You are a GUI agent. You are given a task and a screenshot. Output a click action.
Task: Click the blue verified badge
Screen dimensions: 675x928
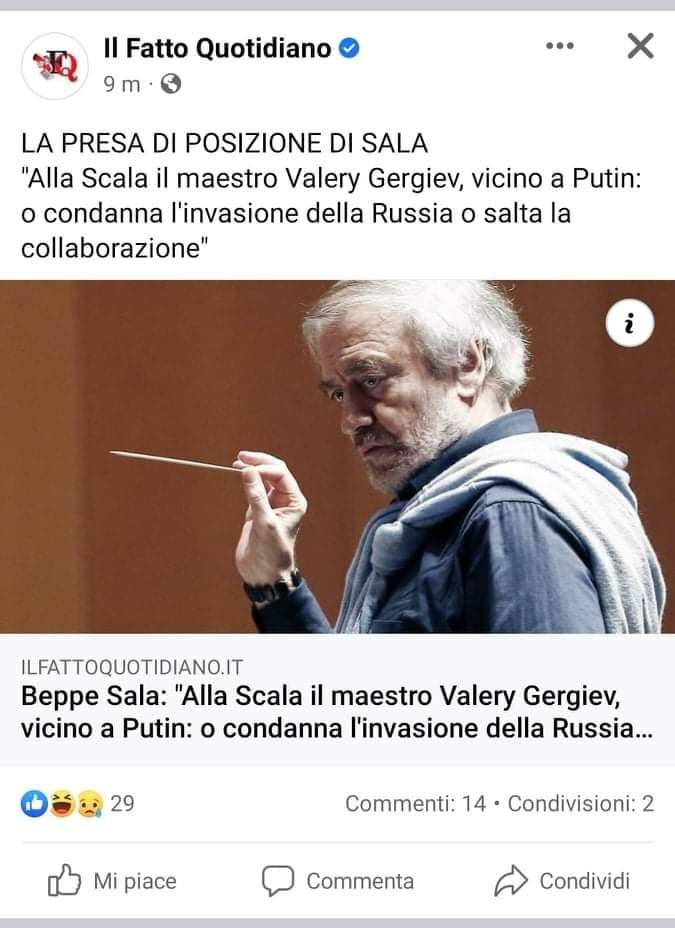349,48
